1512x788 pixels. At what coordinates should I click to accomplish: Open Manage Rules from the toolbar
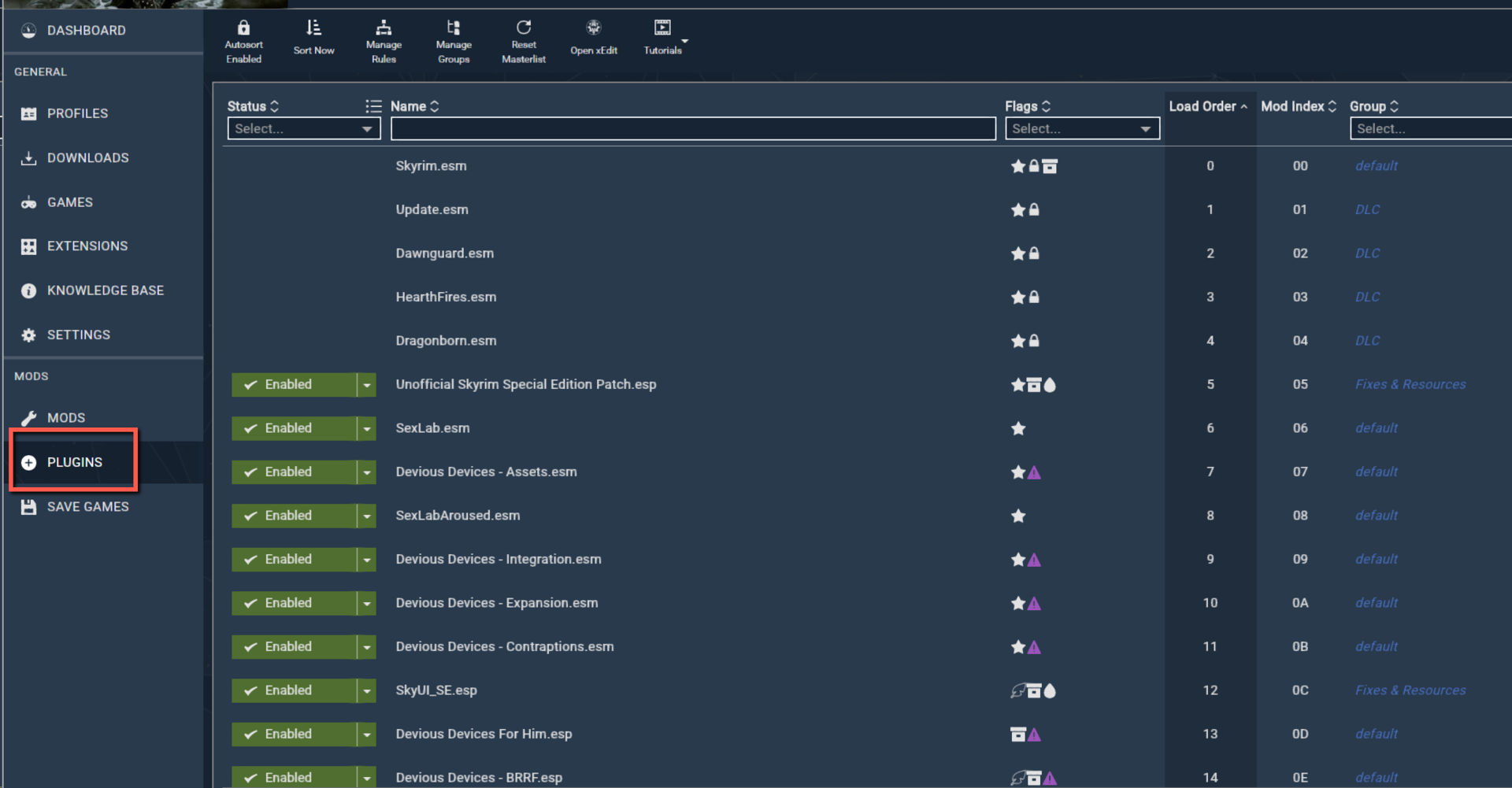point(384,42)
